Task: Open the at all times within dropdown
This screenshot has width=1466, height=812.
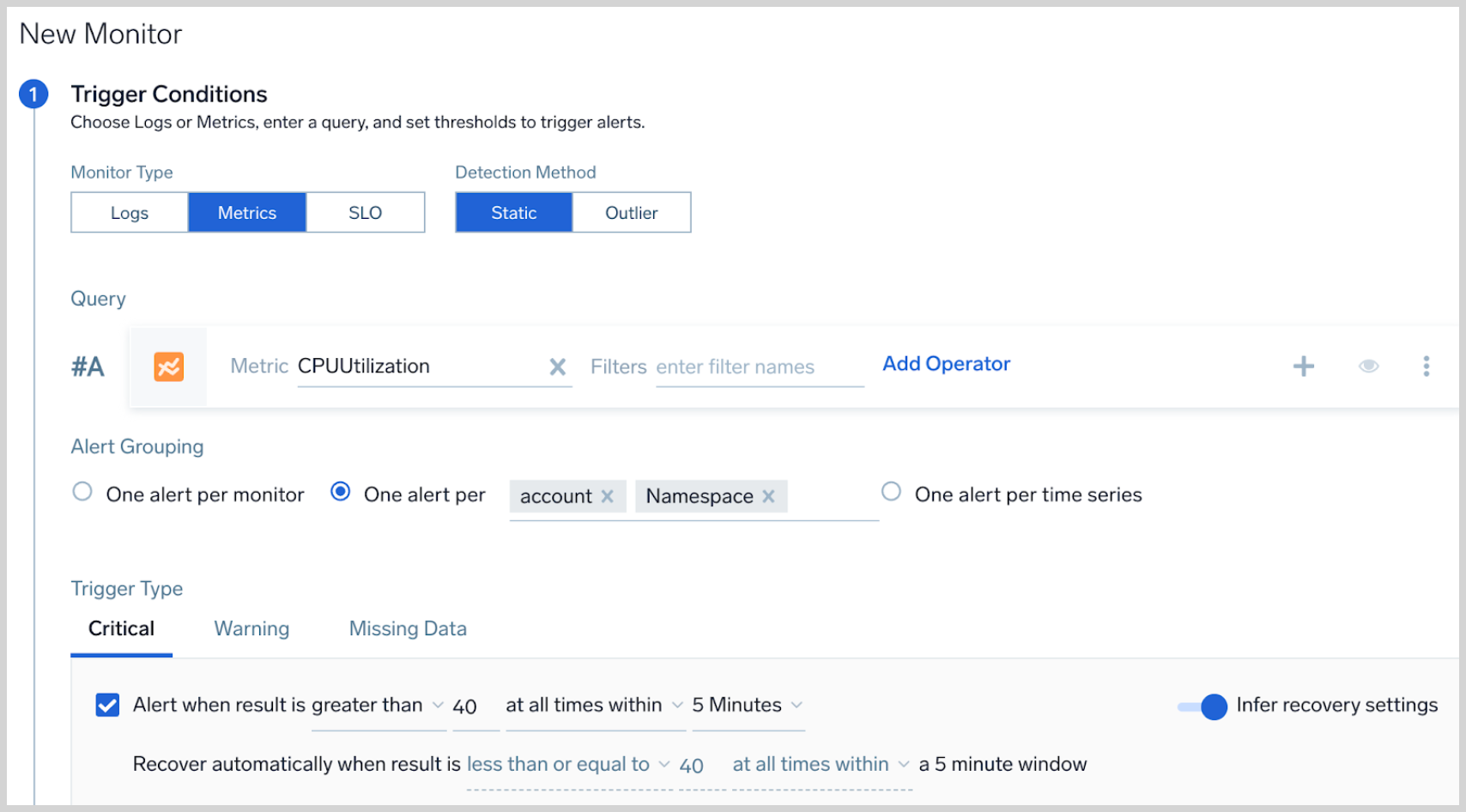Action: coord(594,706)
